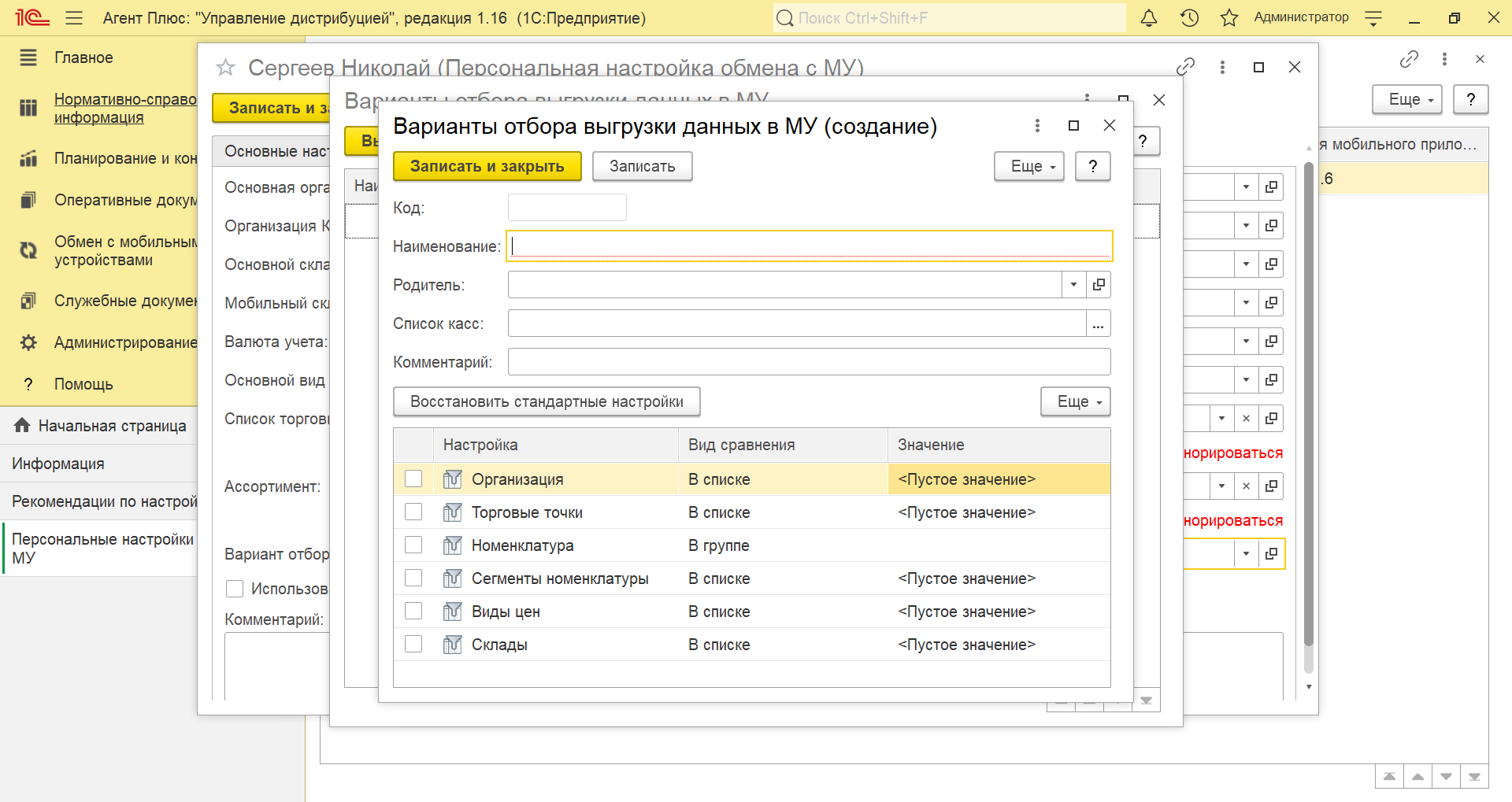Expand Основная организация dropdown arrow in Сергеев window
Image resolution: width=1512 pixels, height=802 pixels.
click(1246, 187)
